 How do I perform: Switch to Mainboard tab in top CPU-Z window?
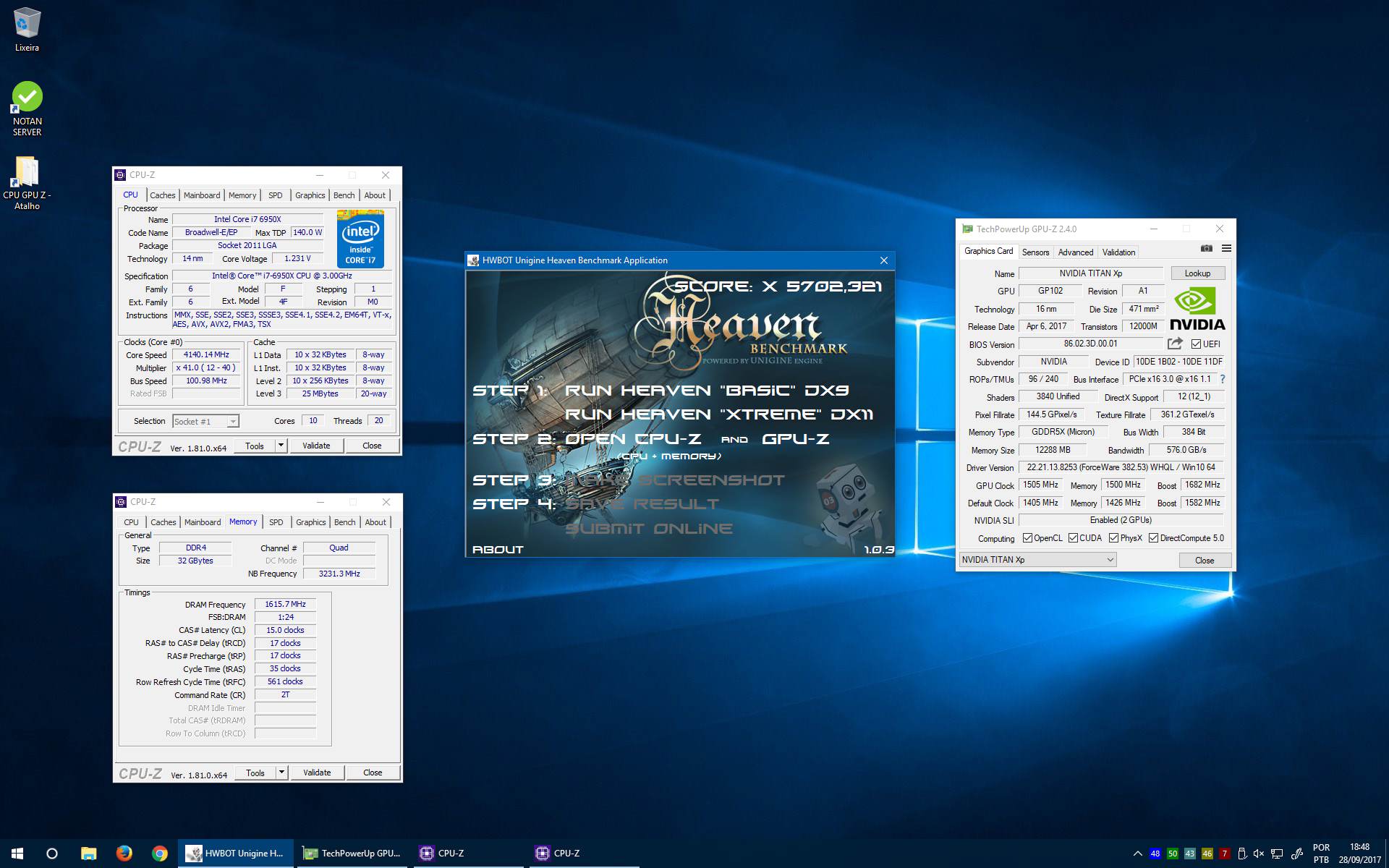click(x=202, y=195)
